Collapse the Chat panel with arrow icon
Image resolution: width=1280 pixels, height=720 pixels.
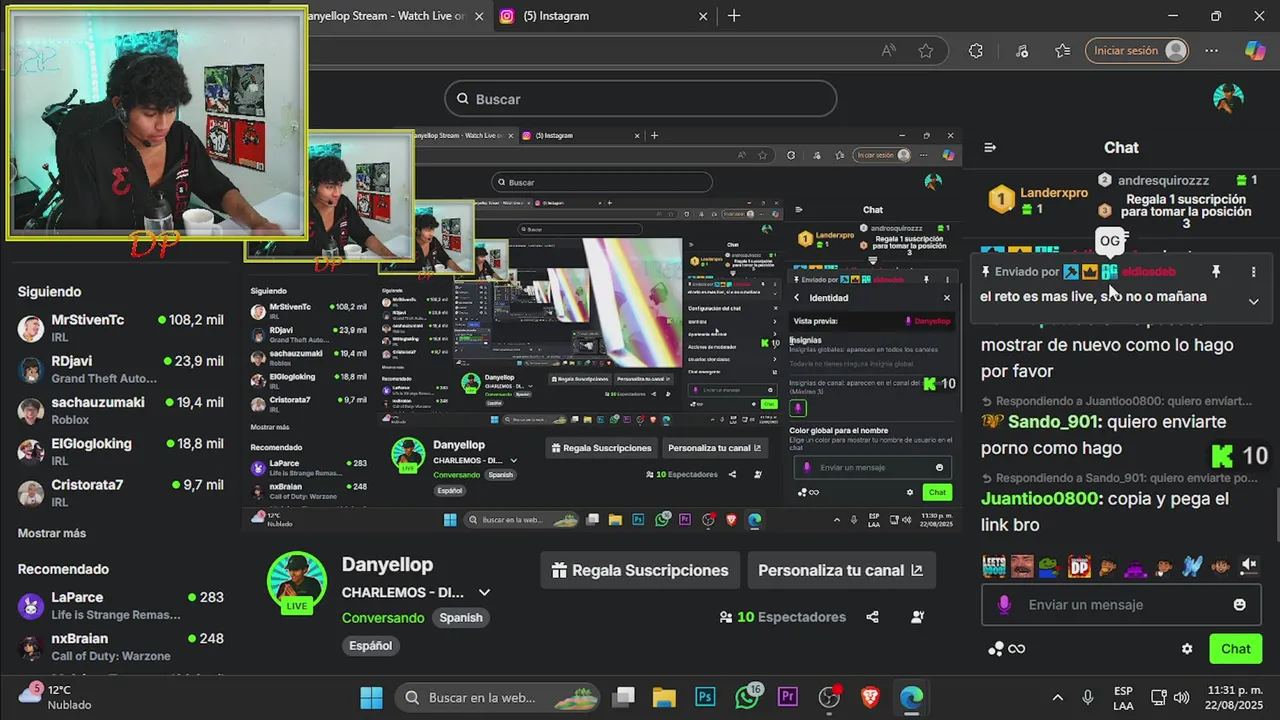tap(990, 147)
